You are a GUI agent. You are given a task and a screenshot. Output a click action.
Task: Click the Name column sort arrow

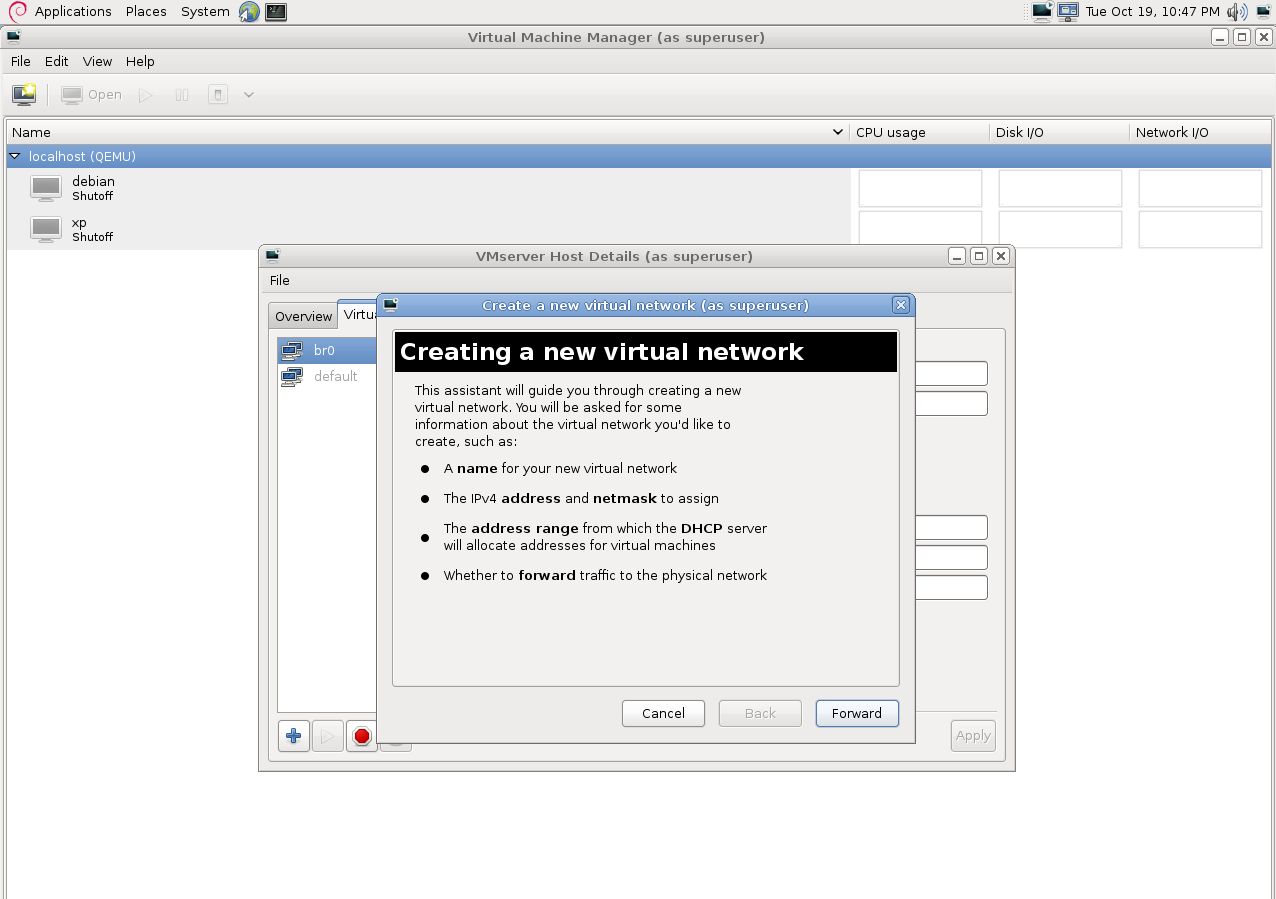coord(838,132)
